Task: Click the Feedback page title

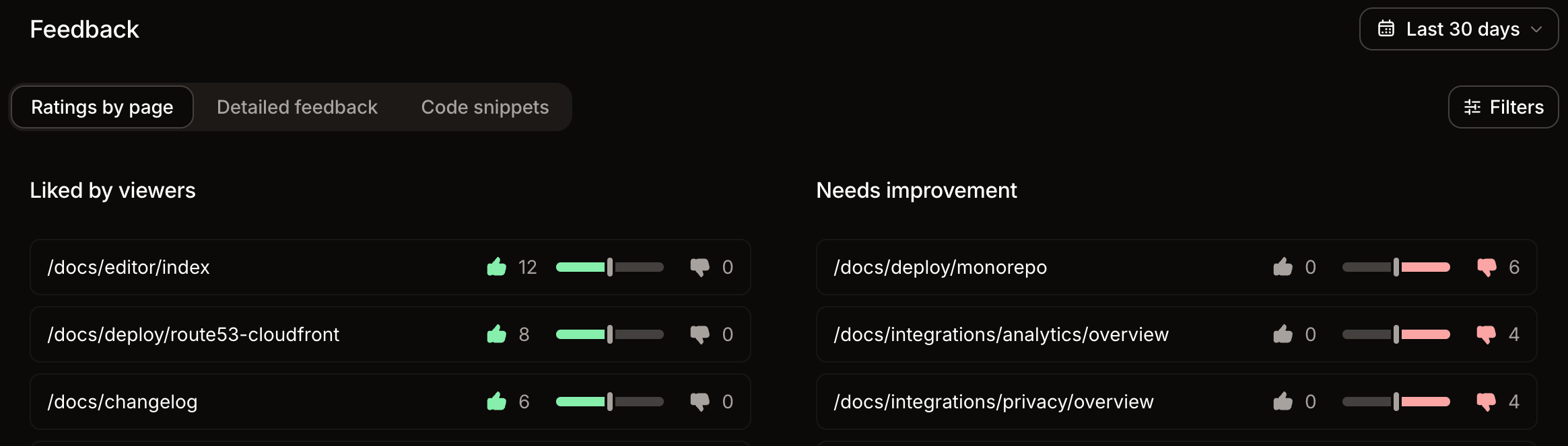Action: 85,29
